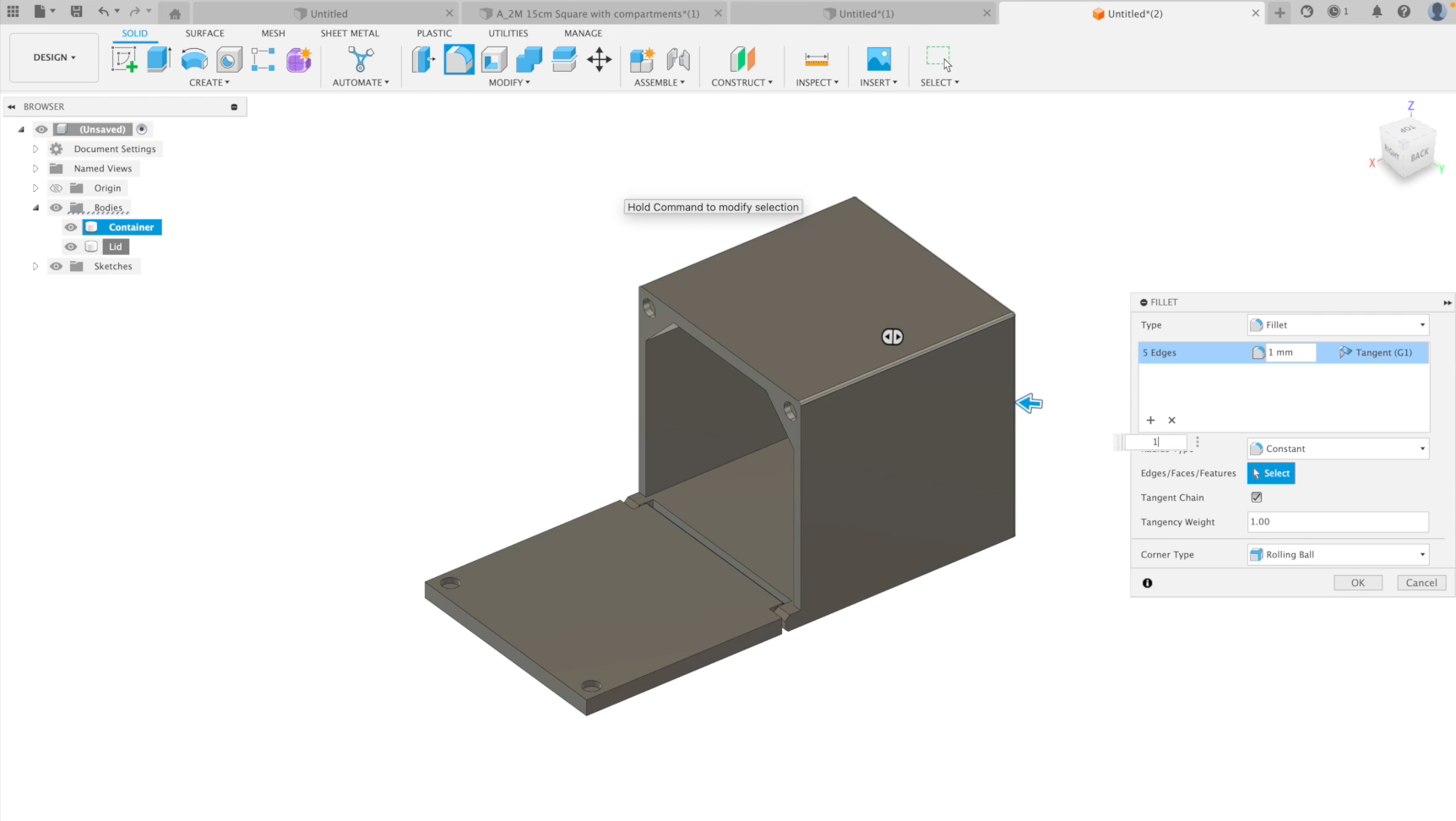Hide the Container body with eye icon
This screenshot has width=1456, height=821.
[x=71, y=227]
